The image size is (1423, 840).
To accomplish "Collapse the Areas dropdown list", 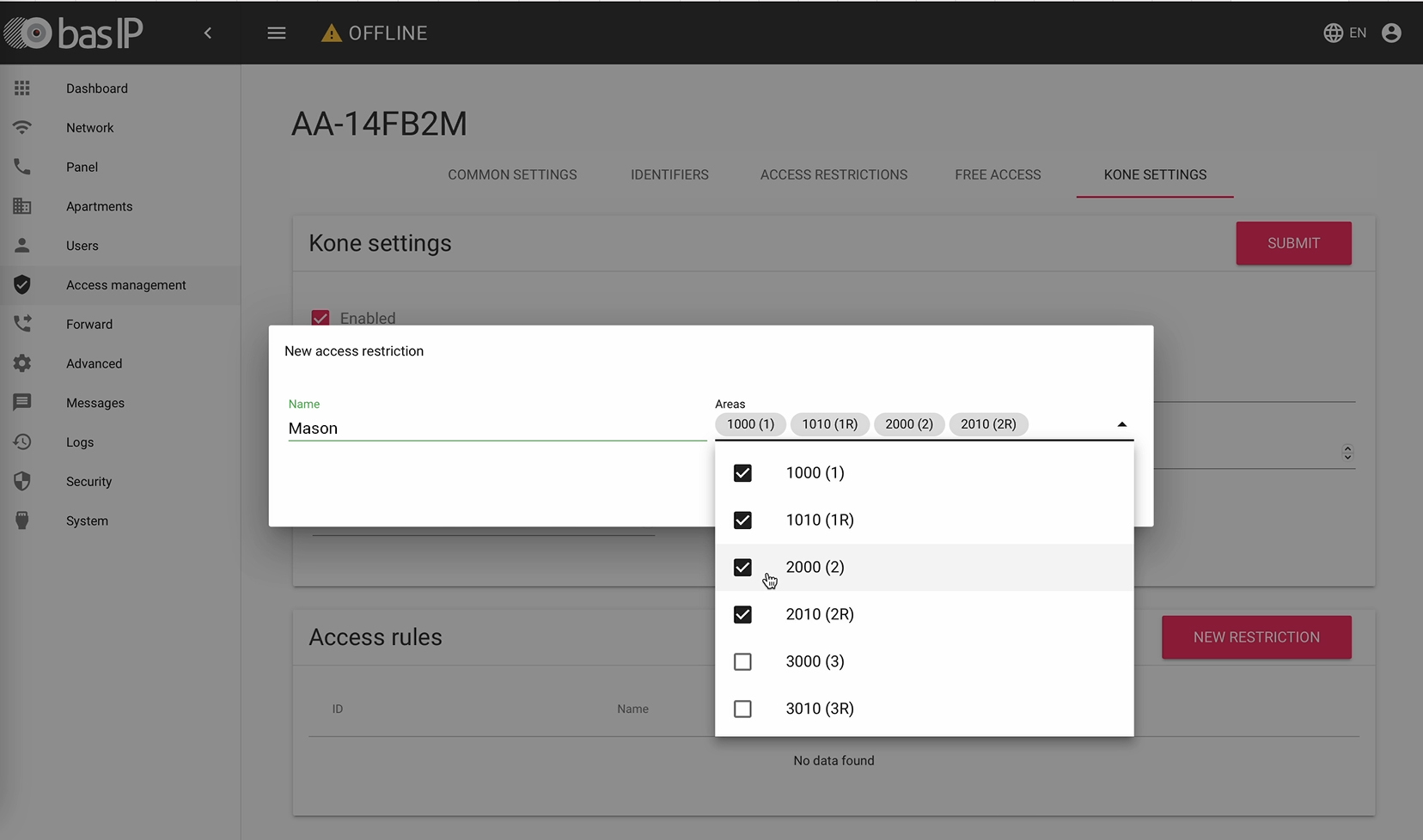I will click(1121, 423).
